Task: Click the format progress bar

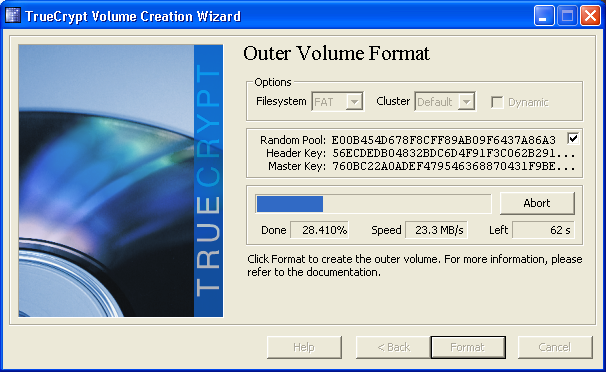Action: [373, 204]
